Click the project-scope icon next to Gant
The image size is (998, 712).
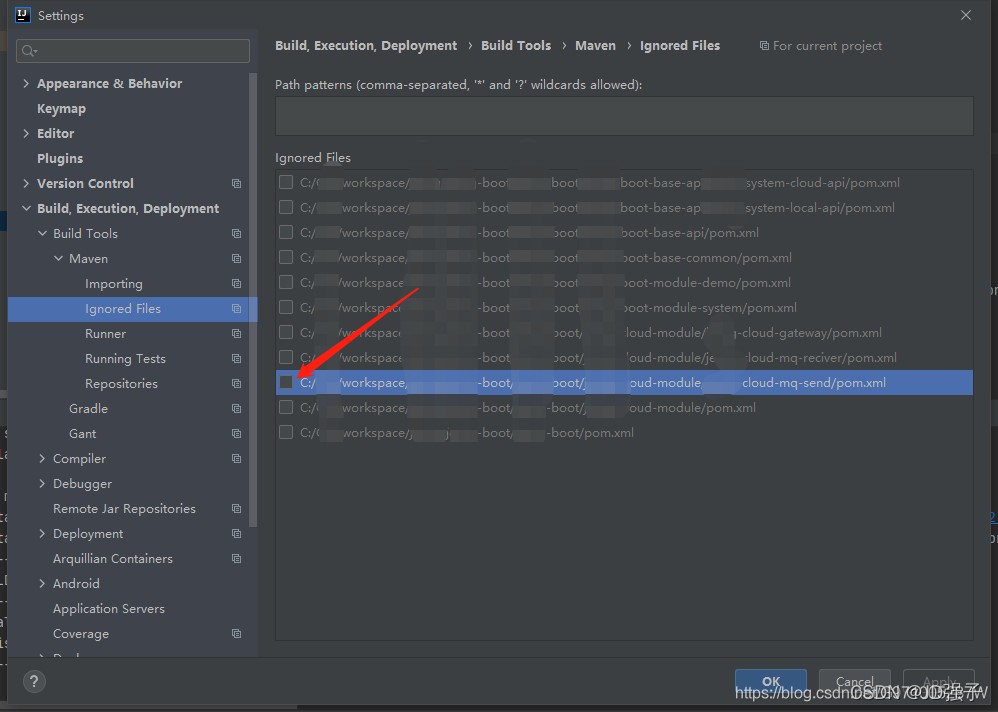coord(236,433)
